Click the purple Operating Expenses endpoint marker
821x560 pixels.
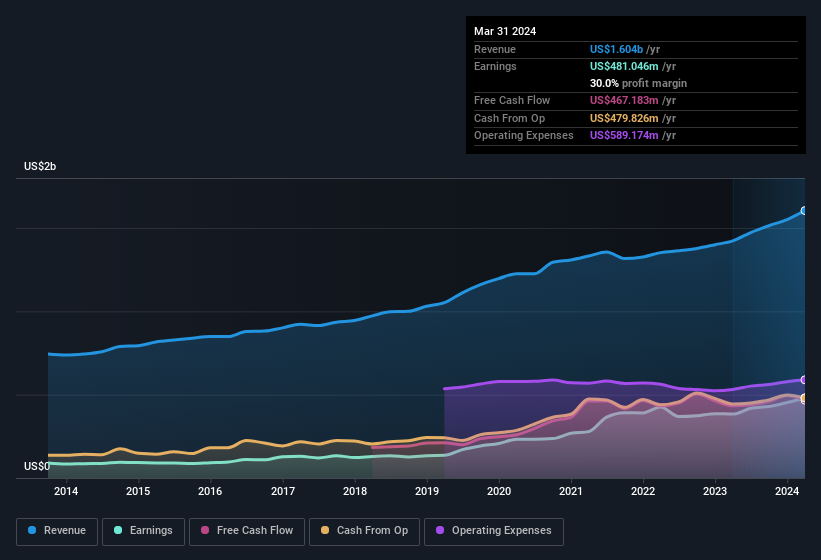click(804, 380)
